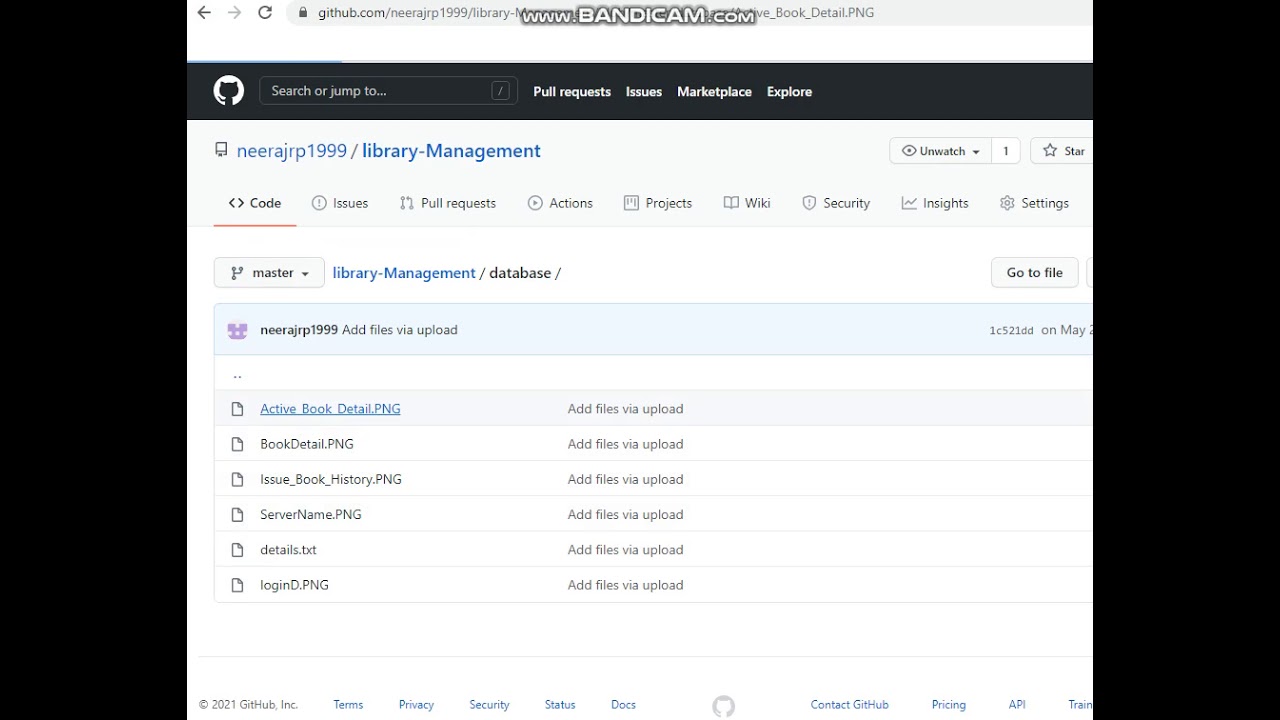Open the BookDetail.PNG file
1280x720 pixels.
click(x=307, y=444)
